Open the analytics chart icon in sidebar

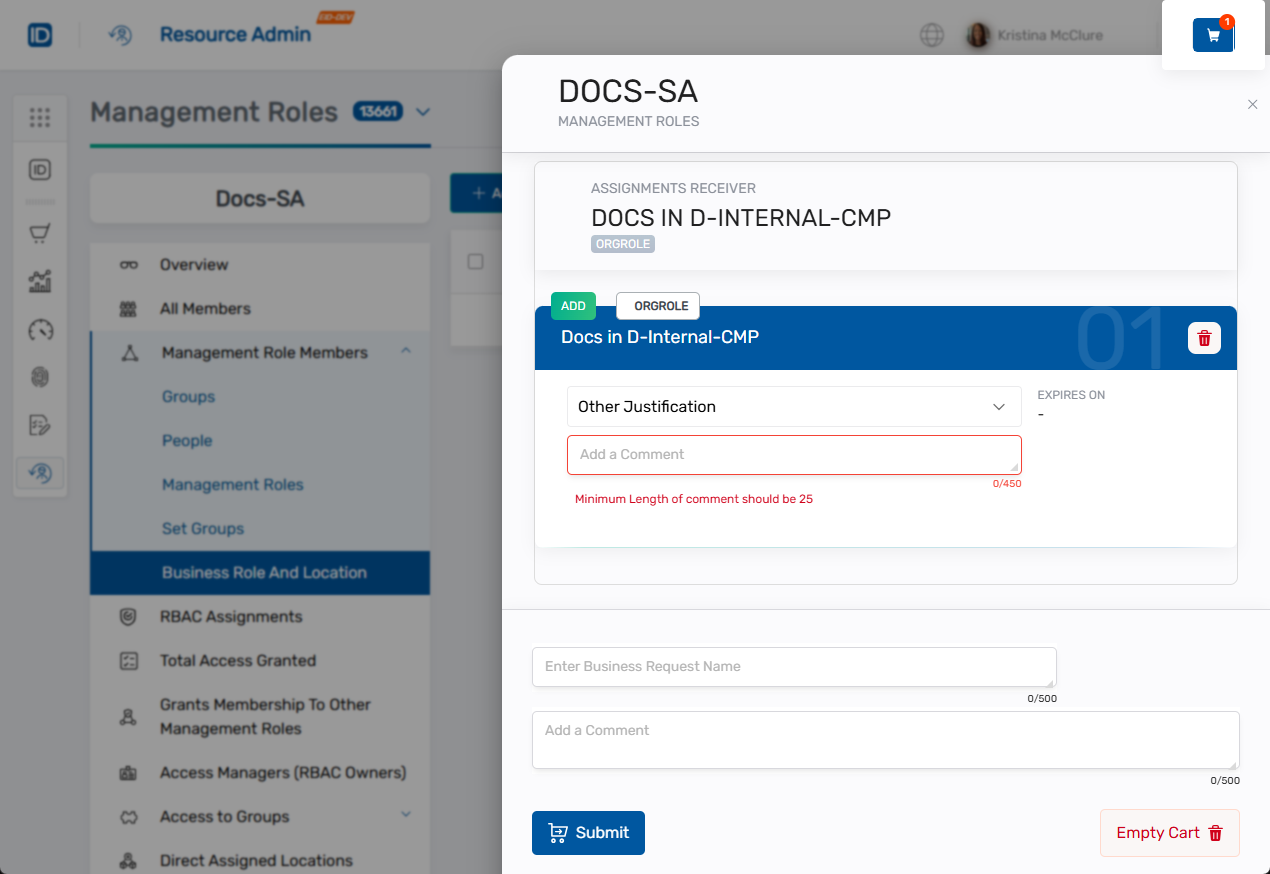40,282
